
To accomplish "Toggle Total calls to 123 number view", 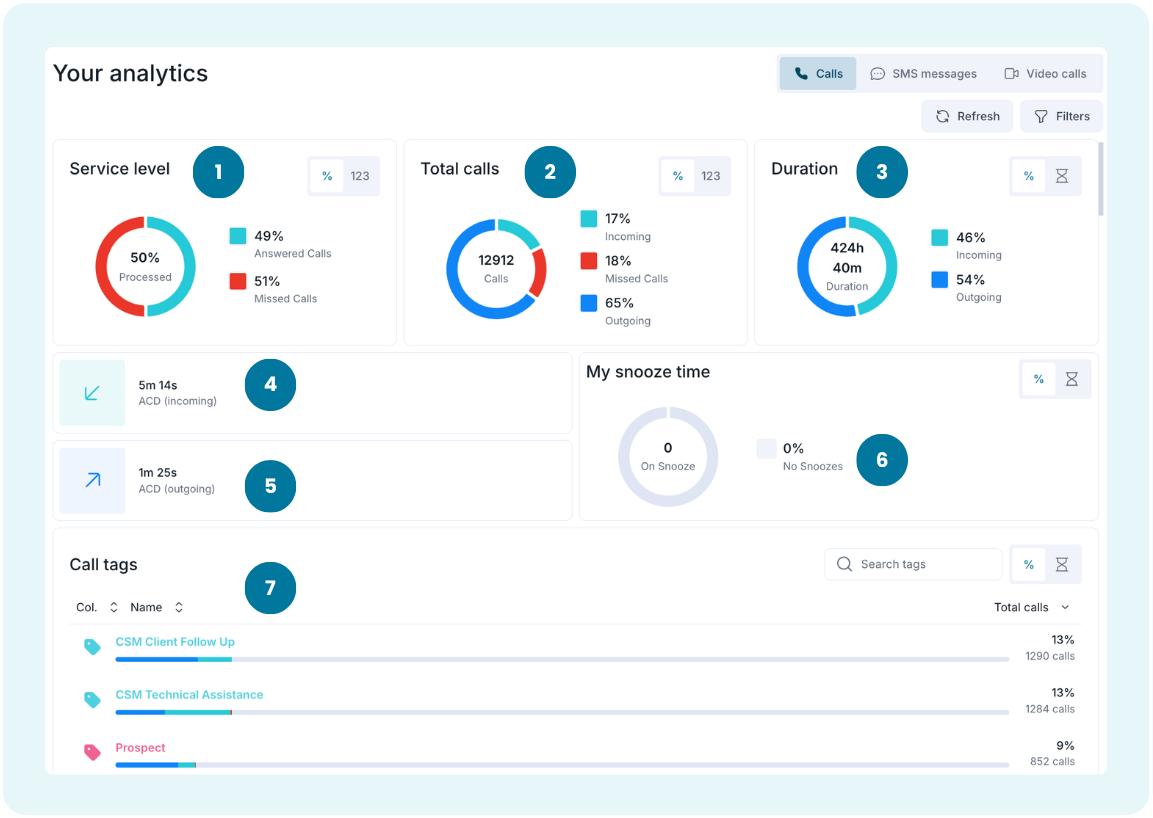I will (711, 176).
